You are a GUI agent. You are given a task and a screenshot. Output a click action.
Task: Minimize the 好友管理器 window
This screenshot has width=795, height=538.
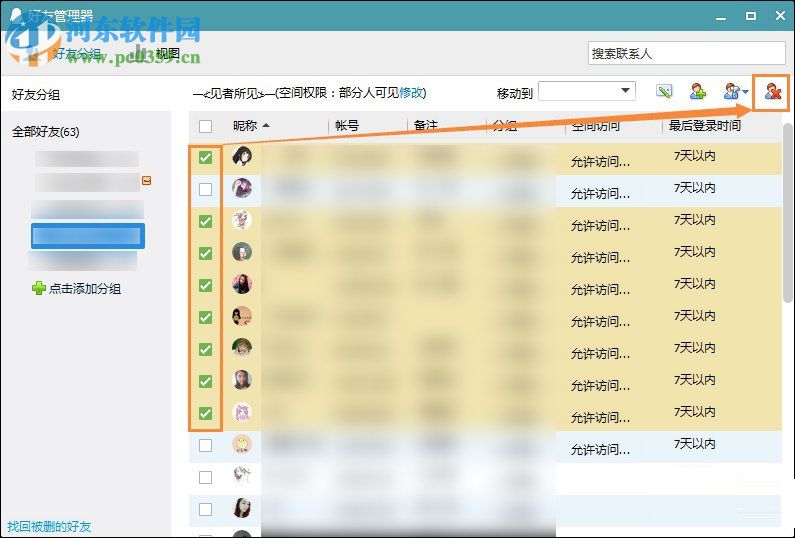point(721,17)
